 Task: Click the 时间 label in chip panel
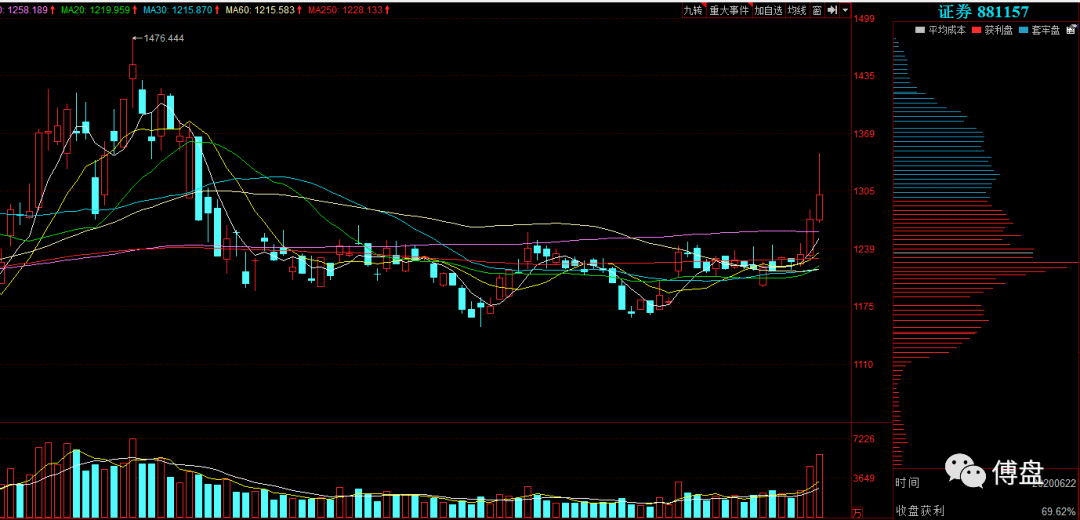906,483
